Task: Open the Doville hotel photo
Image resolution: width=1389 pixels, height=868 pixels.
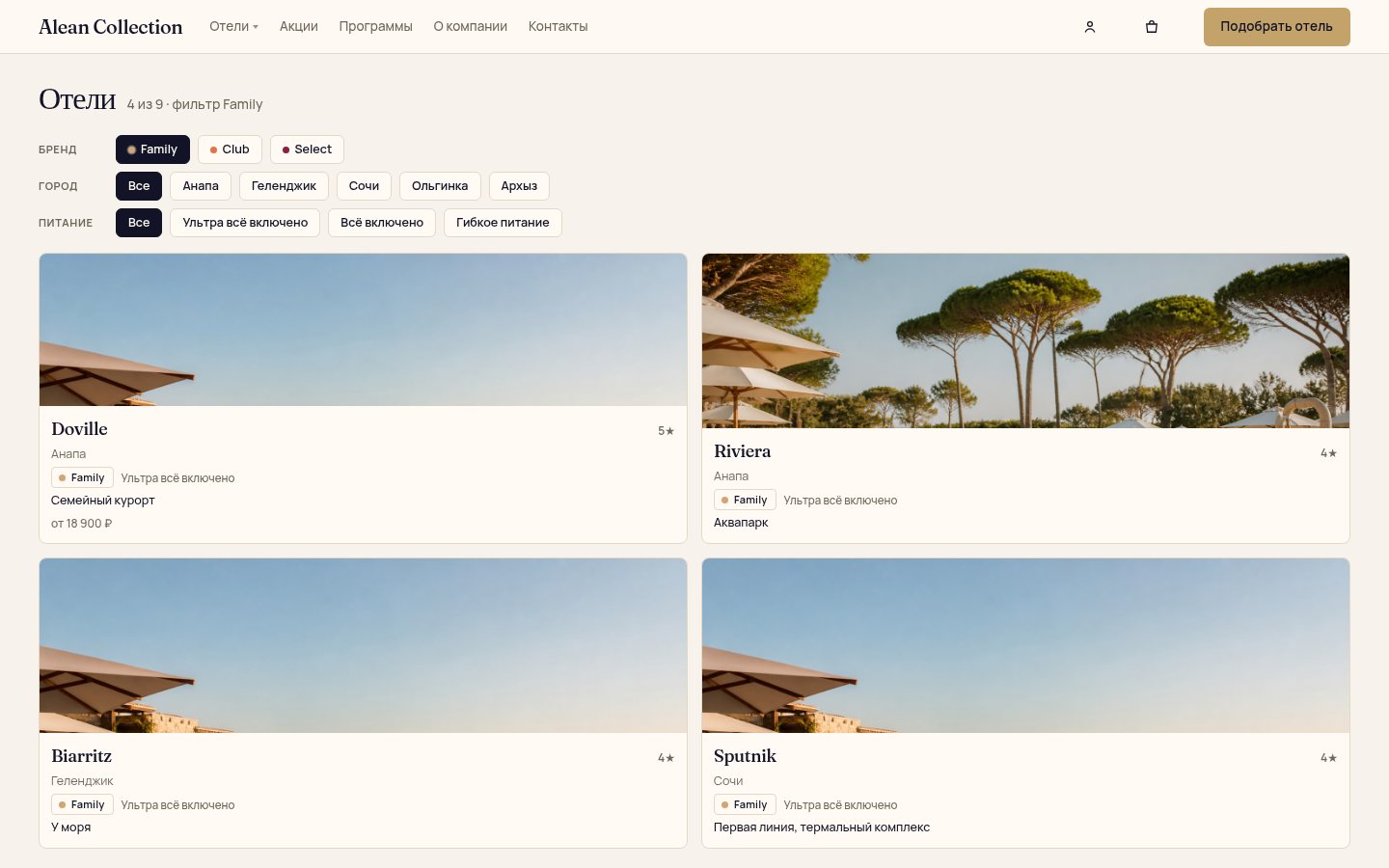Action: 363,330
